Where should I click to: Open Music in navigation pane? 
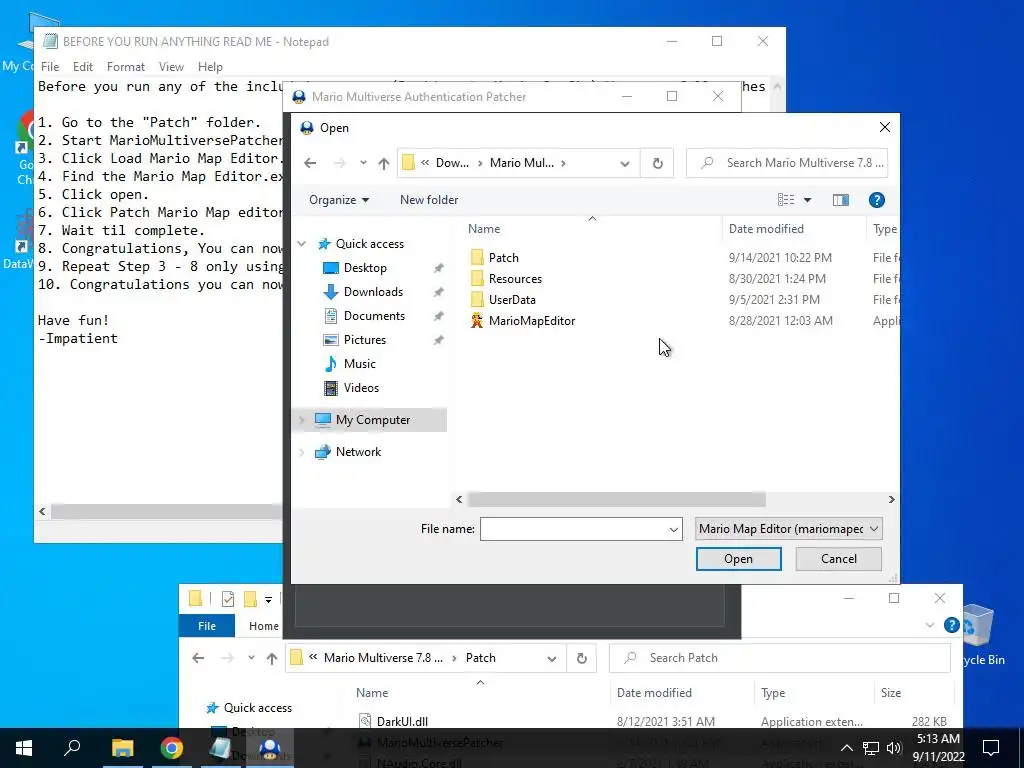(x=359, y=364)
